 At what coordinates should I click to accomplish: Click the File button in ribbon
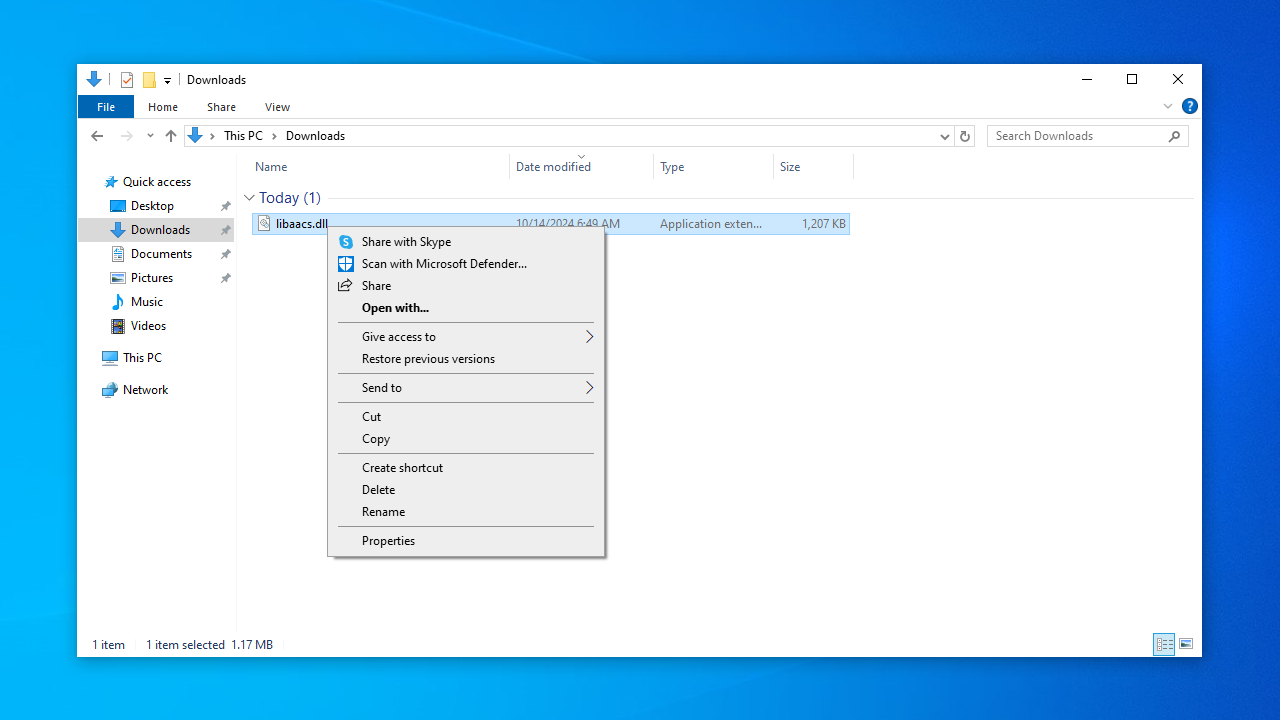coord(105,107)
